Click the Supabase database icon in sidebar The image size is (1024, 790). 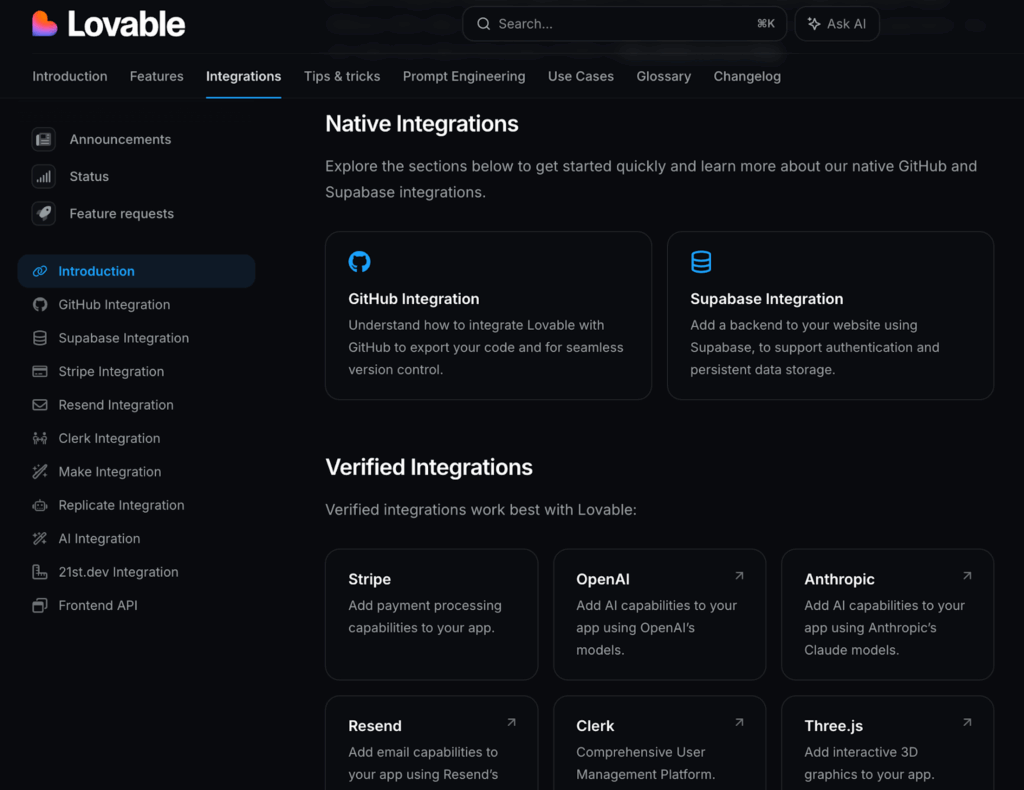point(40,338)
